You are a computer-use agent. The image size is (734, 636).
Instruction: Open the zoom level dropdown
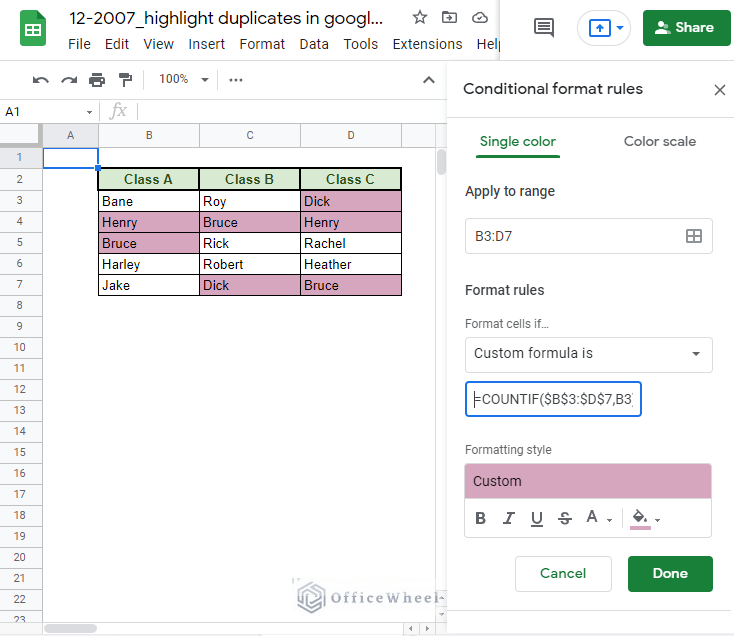tap(184, 80)
